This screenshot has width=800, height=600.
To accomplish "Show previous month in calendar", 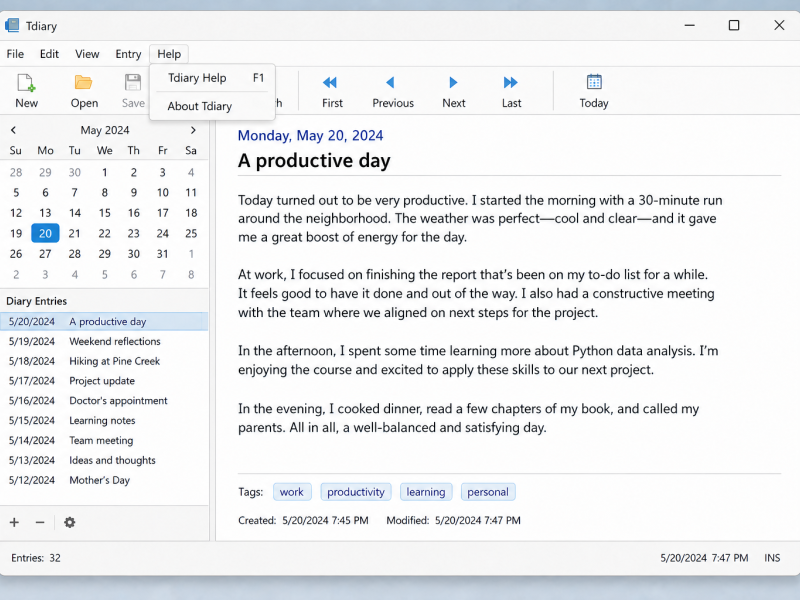I will 13,130.
